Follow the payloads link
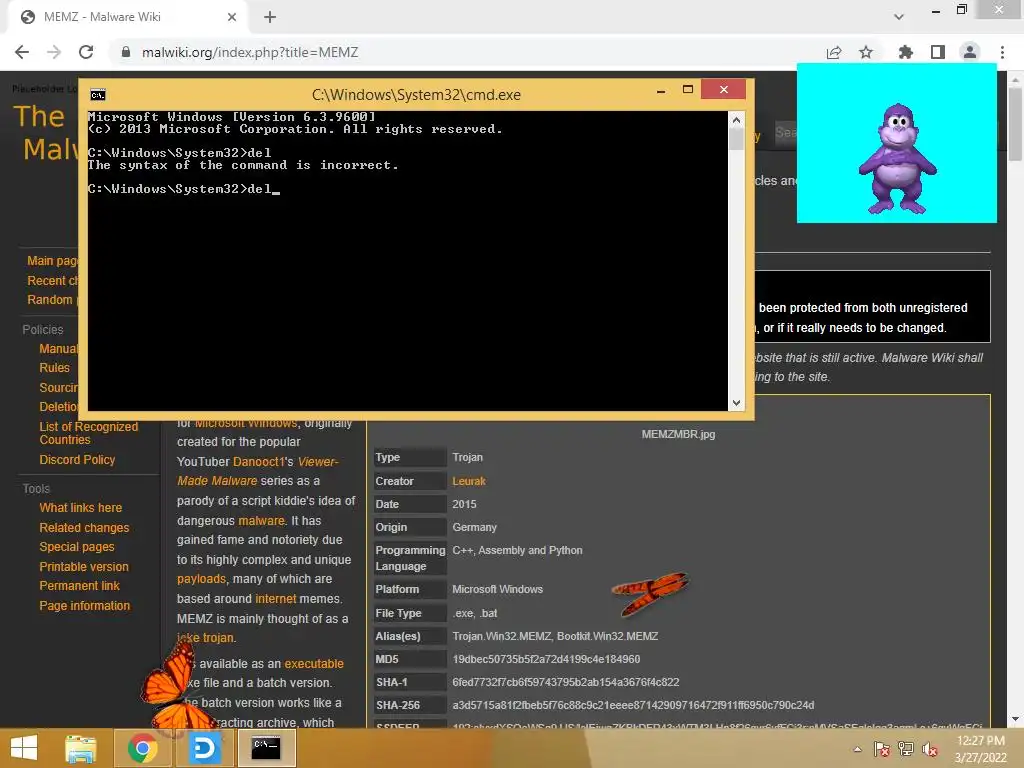This screenshot has height=768, width=1024. (x=201, y=579)
